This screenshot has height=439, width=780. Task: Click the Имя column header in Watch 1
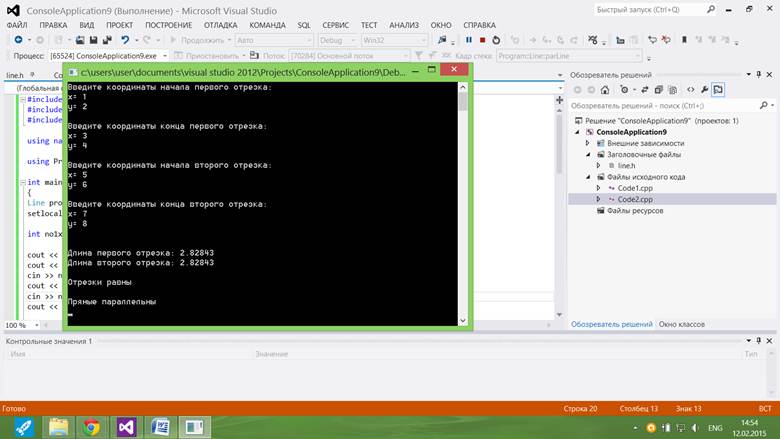pyautogui.click(x=18, y=354)
